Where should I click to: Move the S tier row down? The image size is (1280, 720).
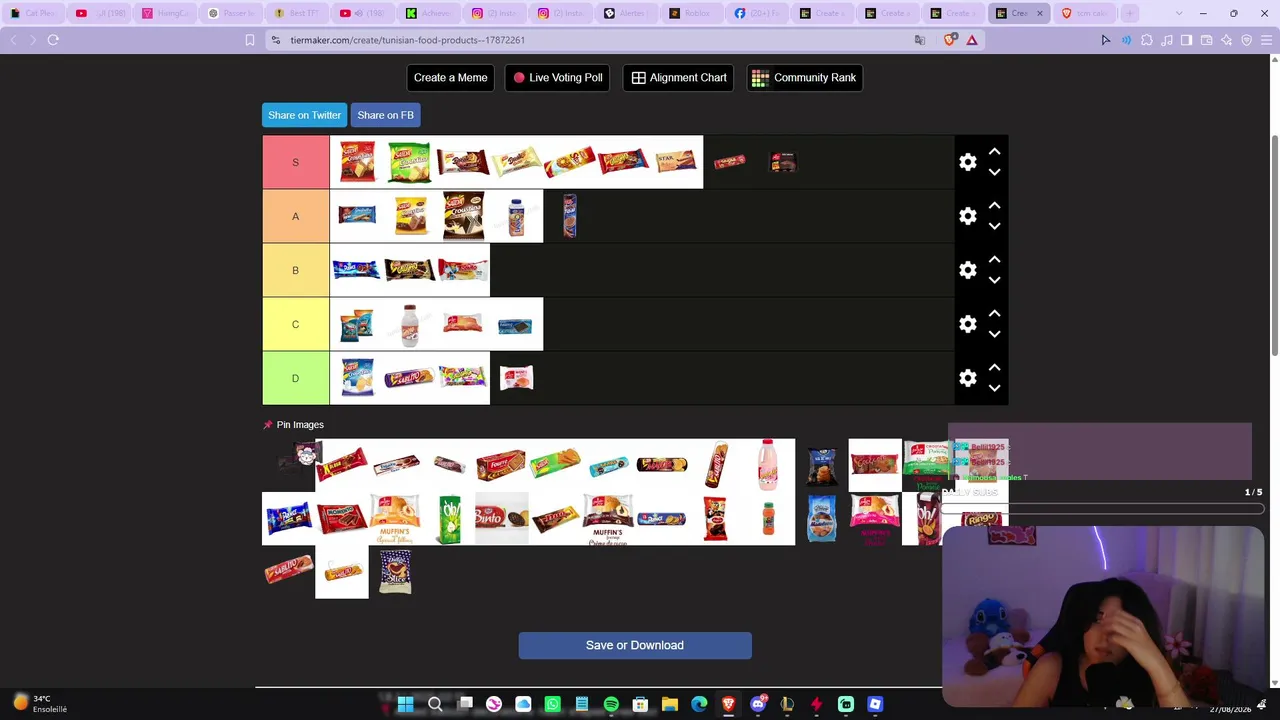[x=994, y=172]
